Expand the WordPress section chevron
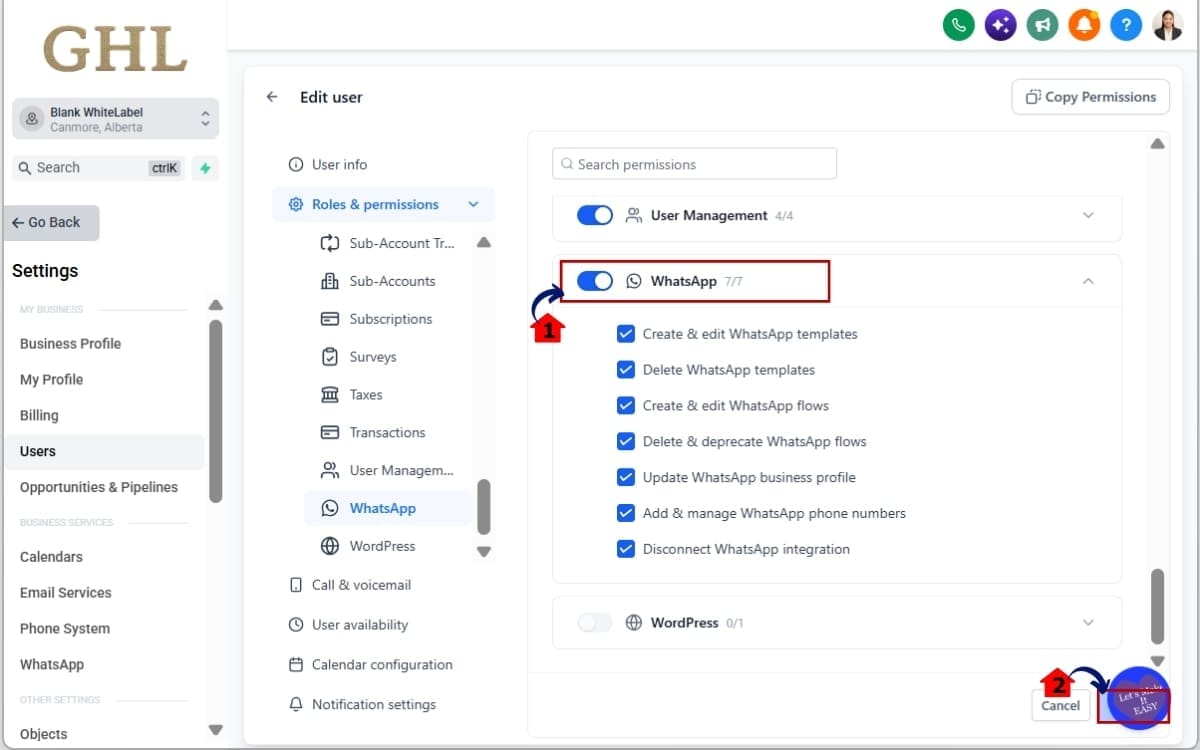This screenshot has width=1200, height=750. [x=1089, y=622]
